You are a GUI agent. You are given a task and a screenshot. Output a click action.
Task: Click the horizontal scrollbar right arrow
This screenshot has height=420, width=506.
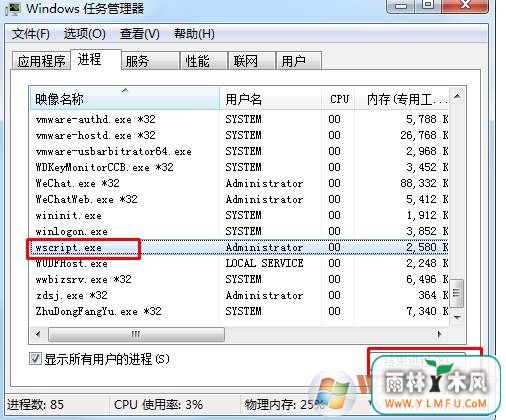click(439, 334)
